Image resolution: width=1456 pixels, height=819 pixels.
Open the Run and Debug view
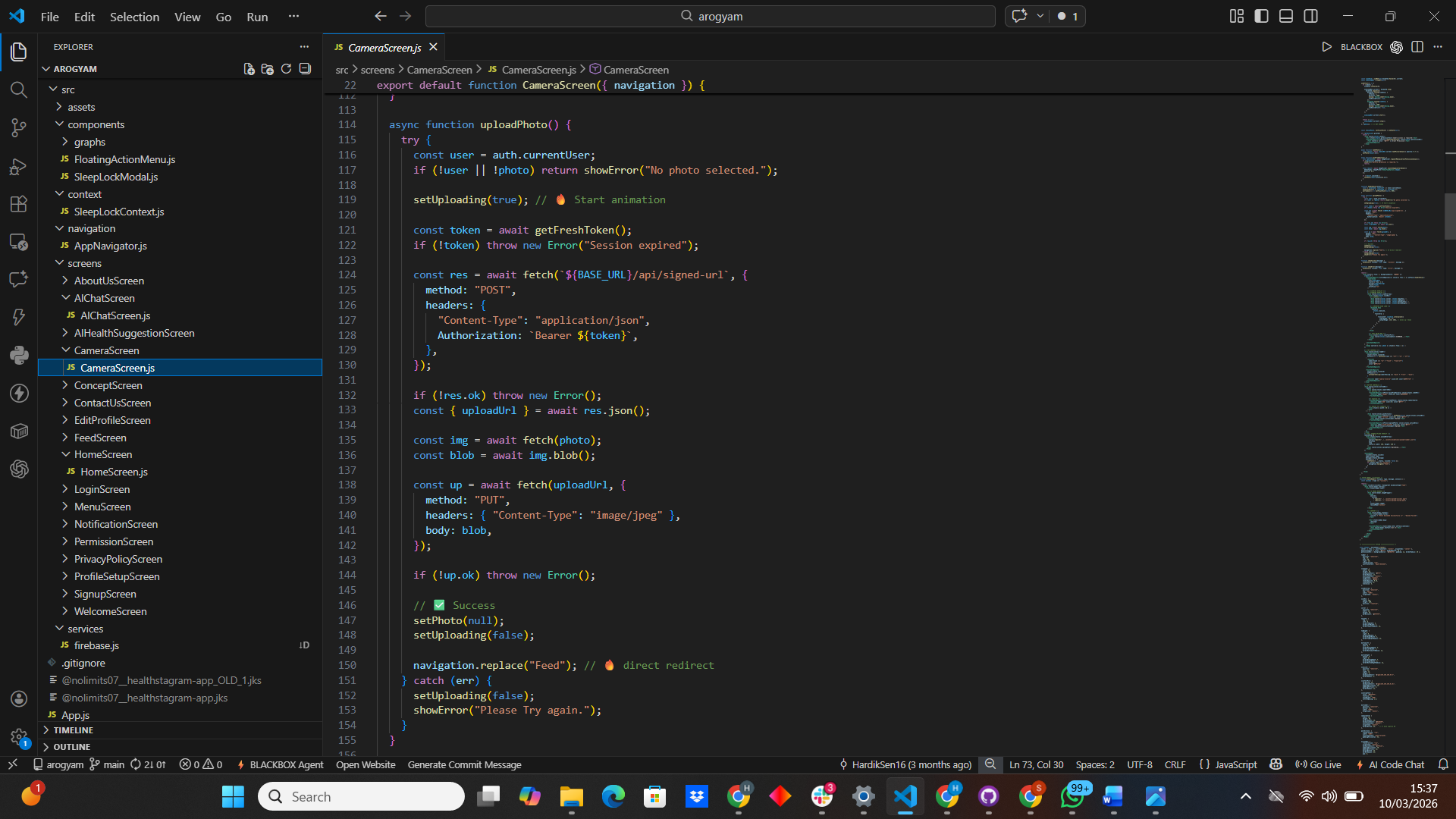19,166
